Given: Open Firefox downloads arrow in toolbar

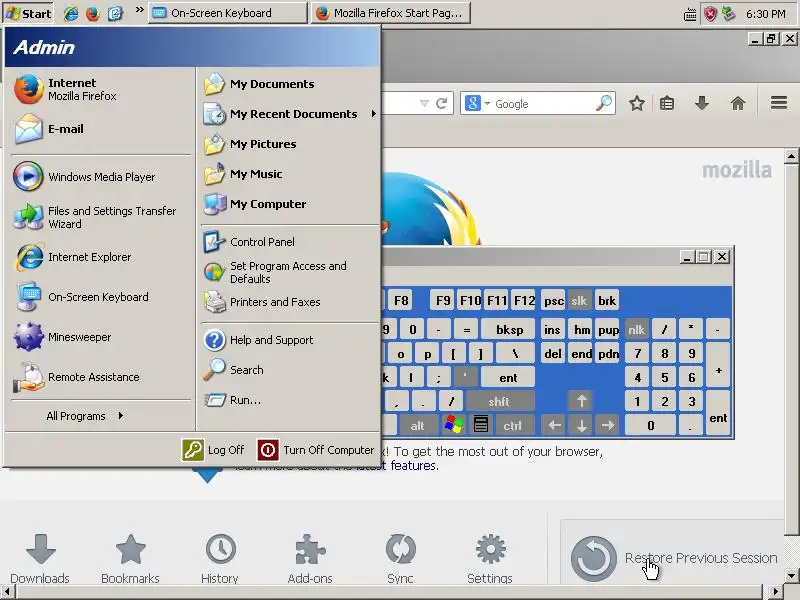Looking at the screenshot, I should pos(702,103).
